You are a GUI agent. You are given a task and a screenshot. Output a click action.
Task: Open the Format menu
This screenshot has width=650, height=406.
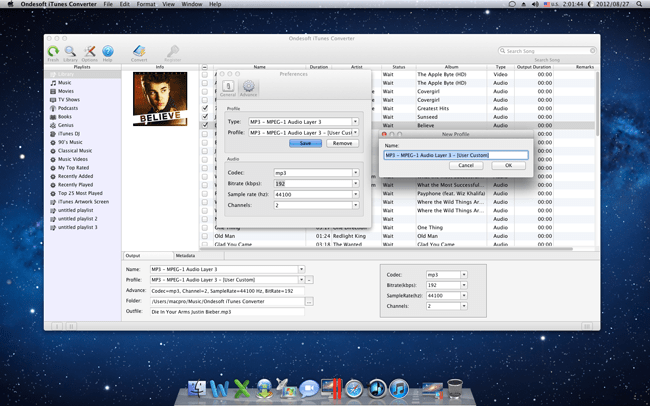146,4
